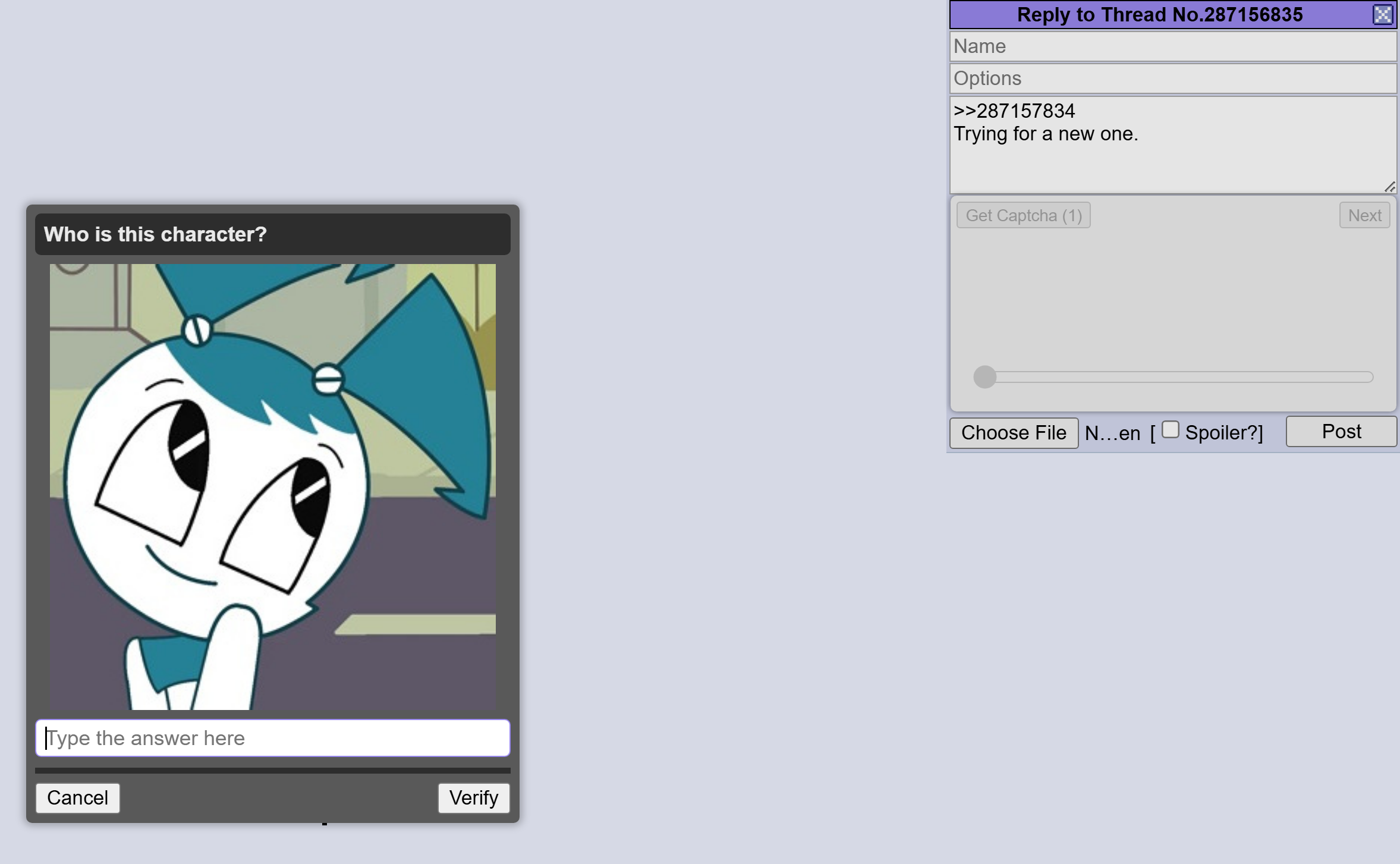Focus the Options input field
This screenshot has height=864, width=1400.
point(1172,78)
